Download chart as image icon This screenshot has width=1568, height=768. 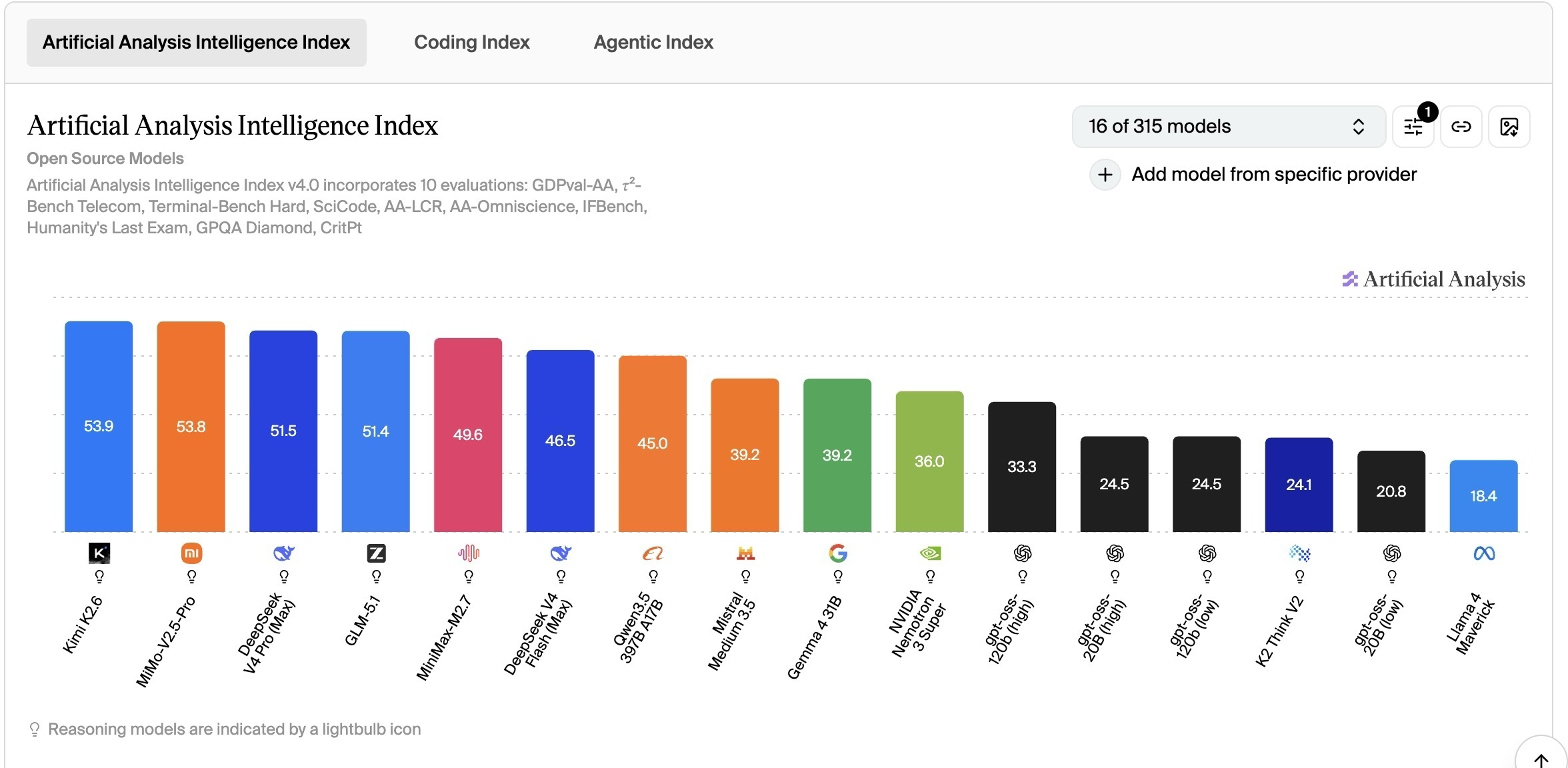(x=1509, y=127)
